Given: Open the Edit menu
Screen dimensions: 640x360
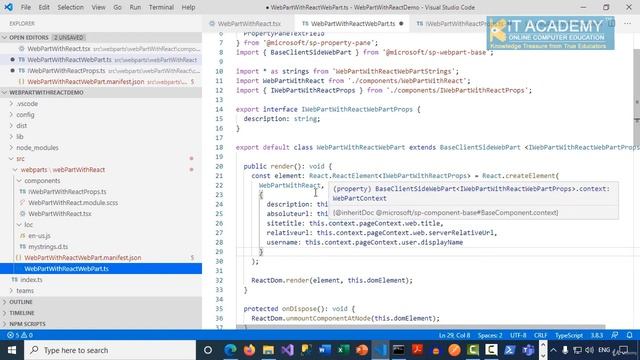Looking at the screenshot, I should pos(44,7).
